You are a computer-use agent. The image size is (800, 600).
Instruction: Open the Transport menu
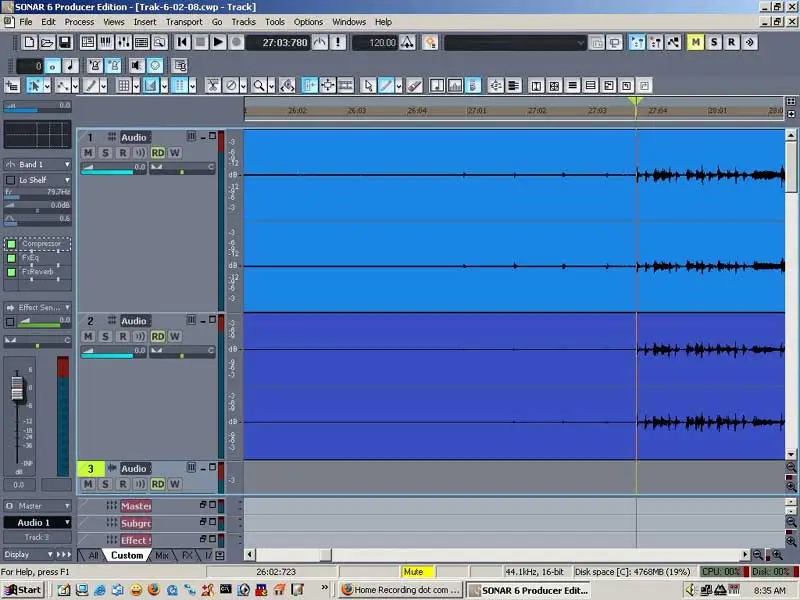pyautogui.click(x=183, y=21)
